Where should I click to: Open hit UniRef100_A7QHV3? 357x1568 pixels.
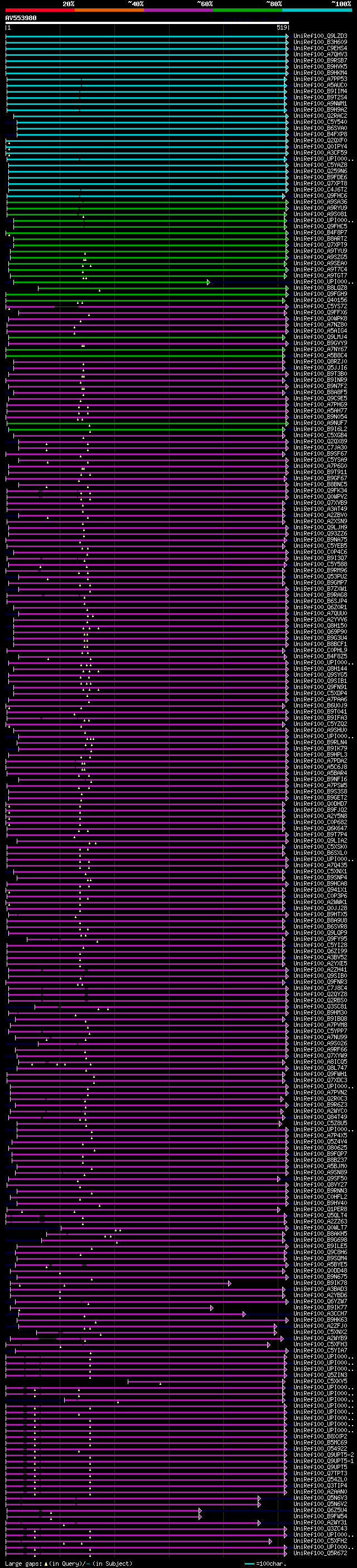pos(321,55)
